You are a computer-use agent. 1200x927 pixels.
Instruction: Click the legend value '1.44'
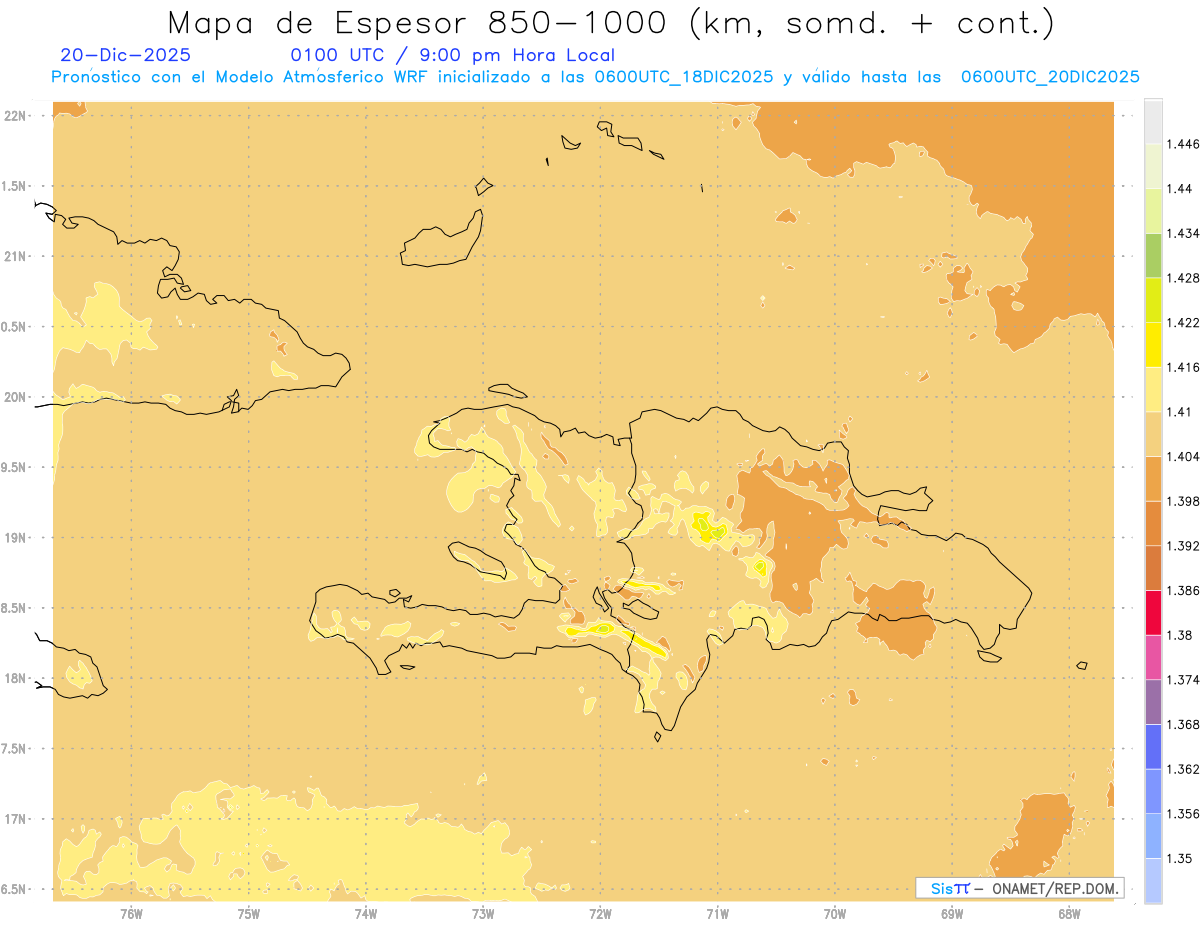pyautogui.click(x=1179, y=189)
